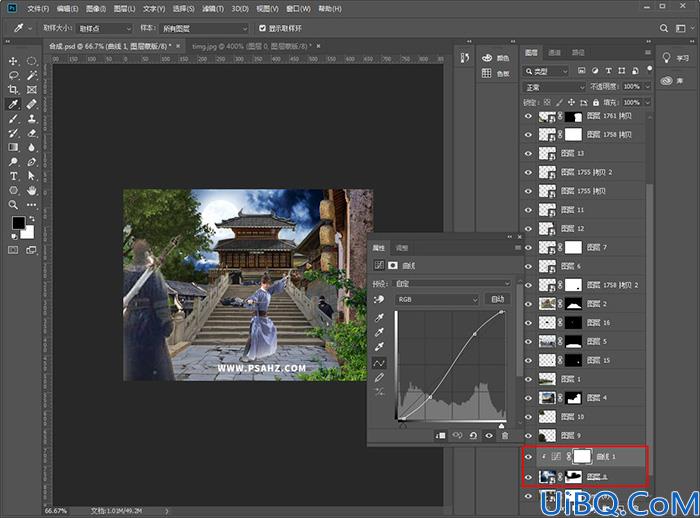This screenshot has height=518, width=700.
Task: Toggle the show sampling ring checkbox
Action: pos(262,28)
